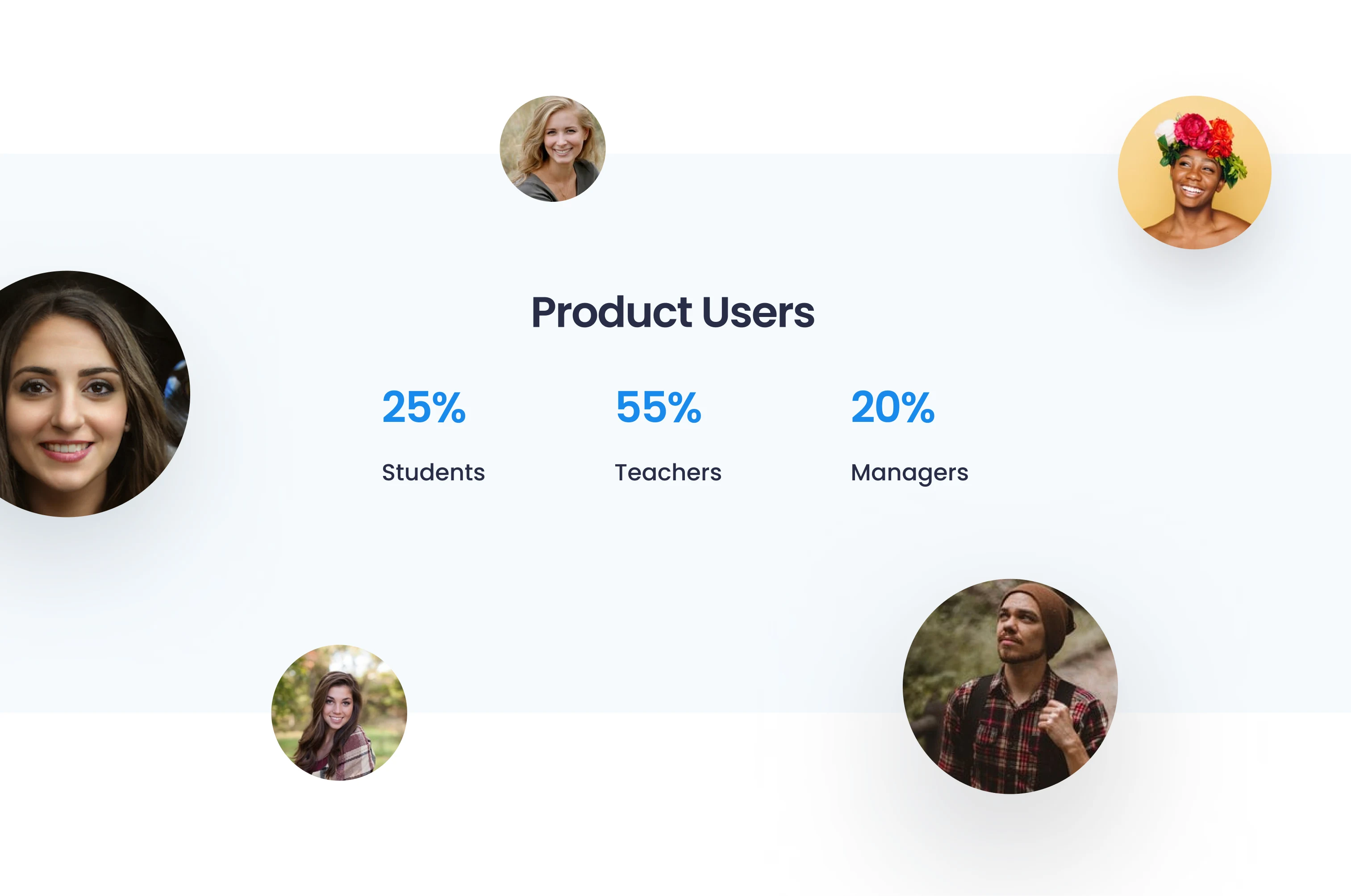Click the avatar of man wearing beanie

[x=1010, y=686]
